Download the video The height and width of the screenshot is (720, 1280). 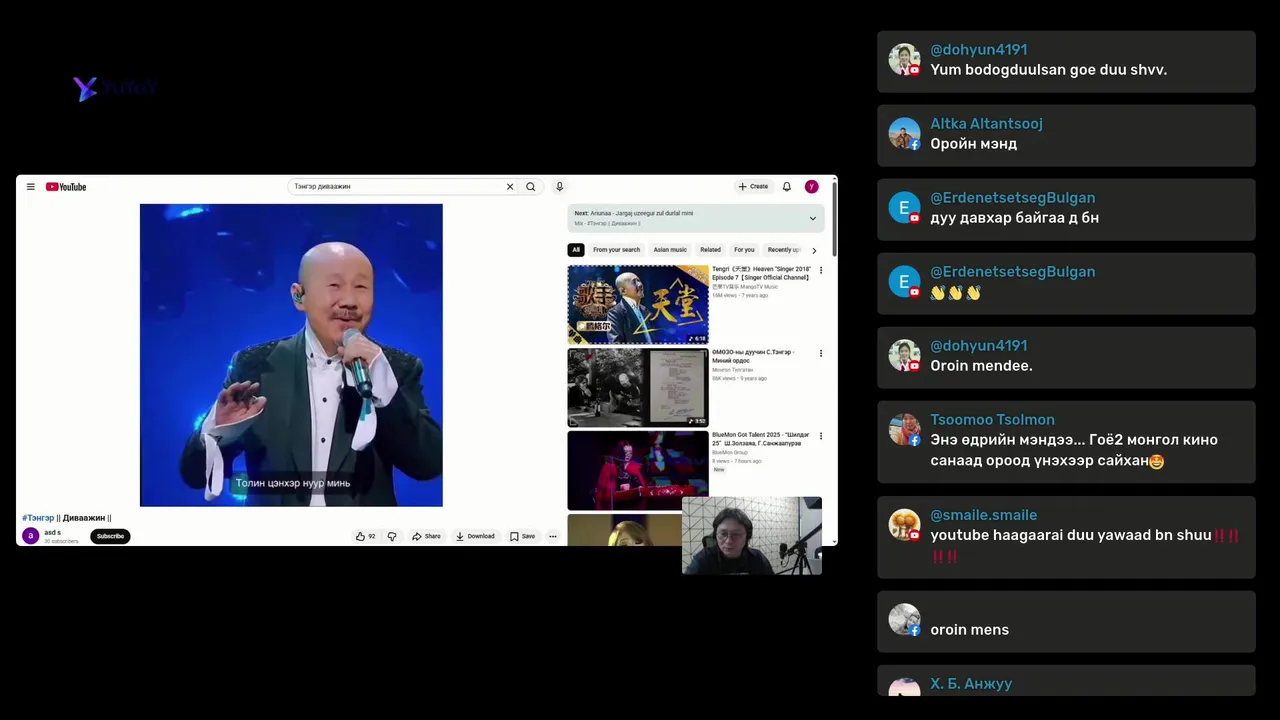[x=475, y=536]
